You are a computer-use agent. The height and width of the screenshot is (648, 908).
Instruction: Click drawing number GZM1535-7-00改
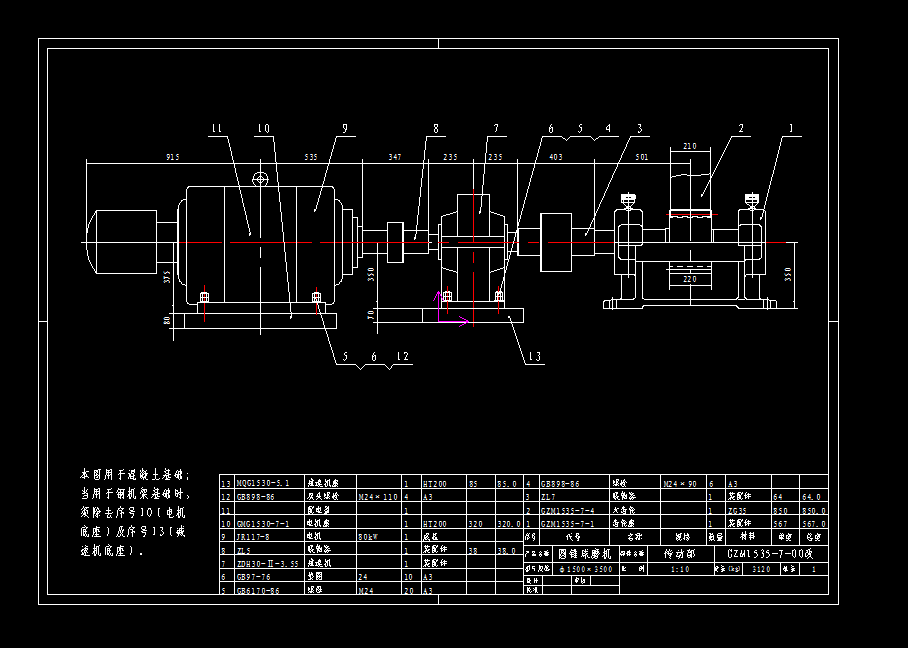(771, 554)
